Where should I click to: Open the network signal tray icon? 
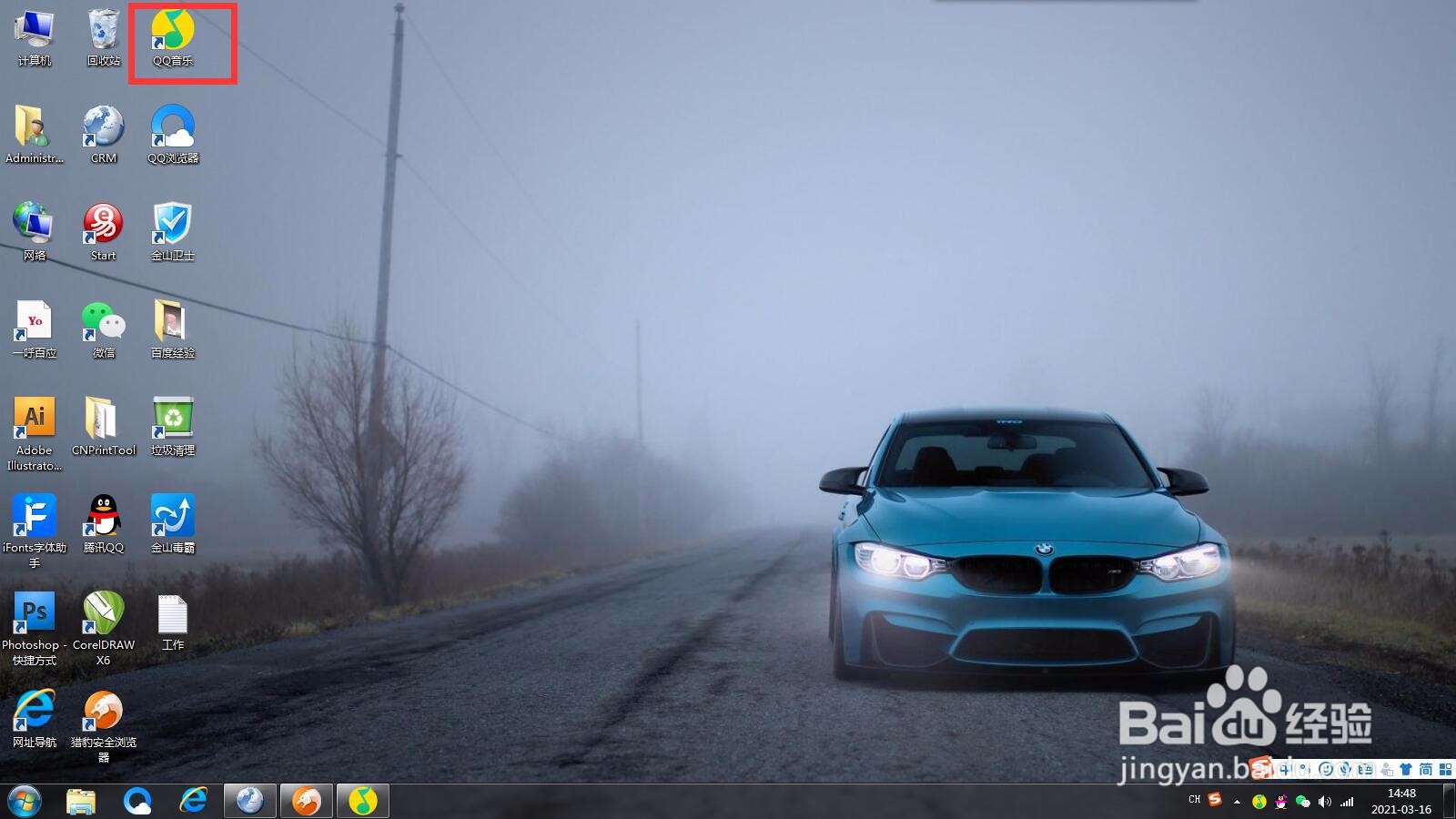pos(1347,802)
